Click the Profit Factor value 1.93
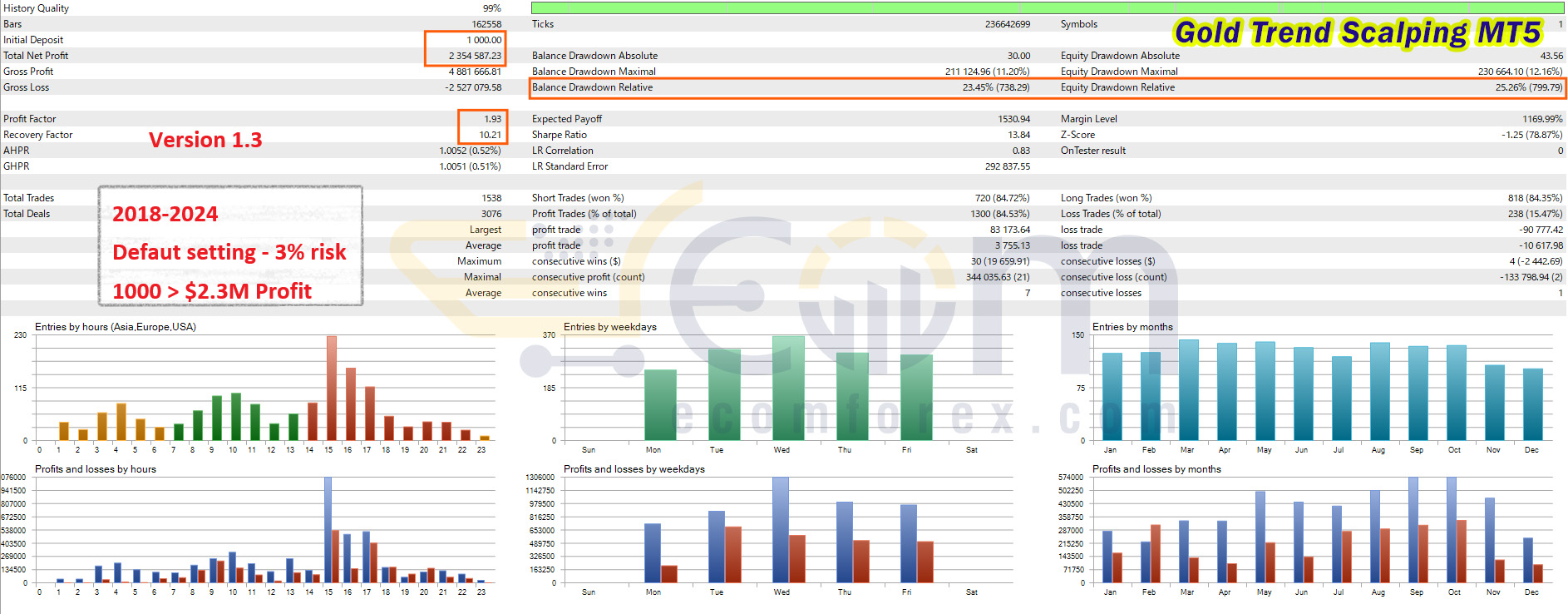Viewport: 1568px width, 614px height. (x=493, y=119)
